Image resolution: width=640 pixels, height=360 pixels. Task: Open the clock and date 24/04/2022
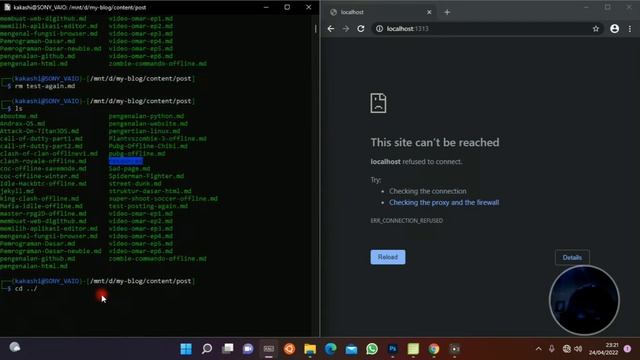click(603, 349)
